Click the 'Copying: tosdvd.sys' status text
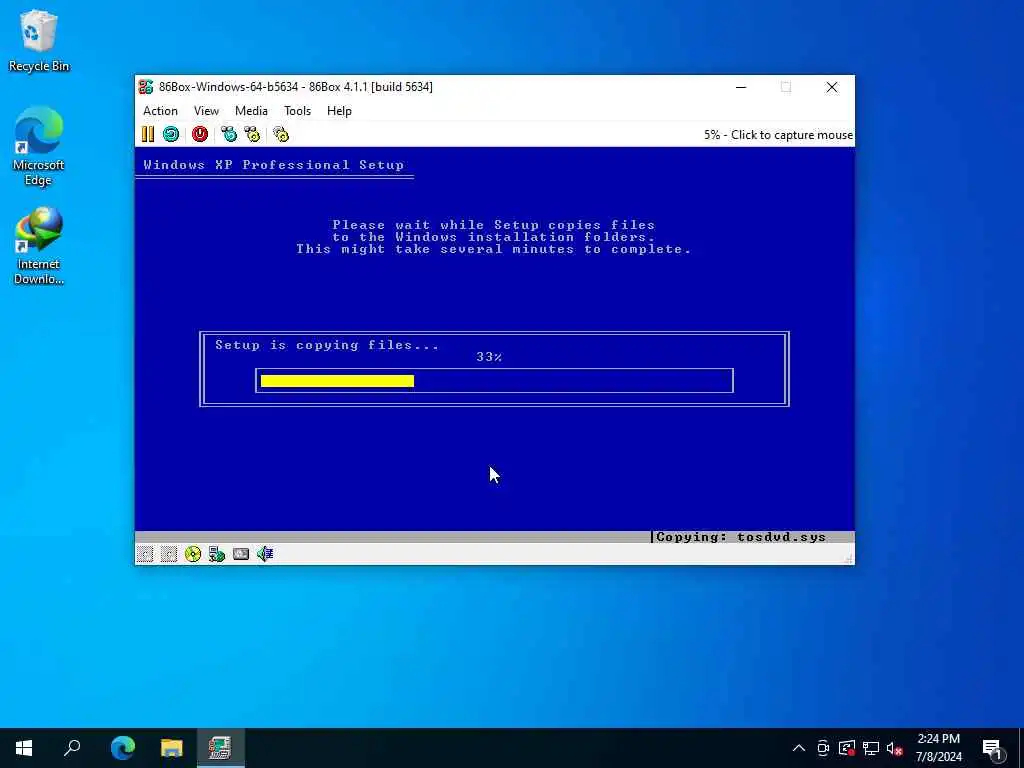This screenshot has width=1024, height=768. (x=741, y=537)
